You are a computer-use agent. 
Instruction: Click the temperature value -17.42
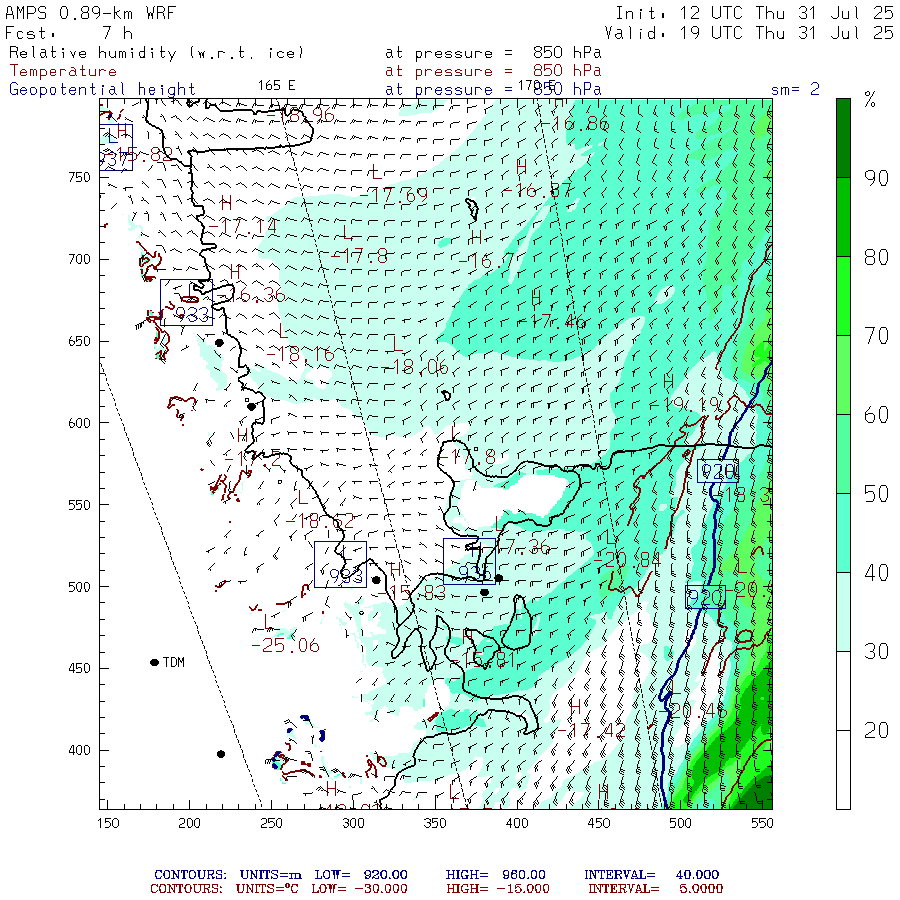click(x=592, y=731)
